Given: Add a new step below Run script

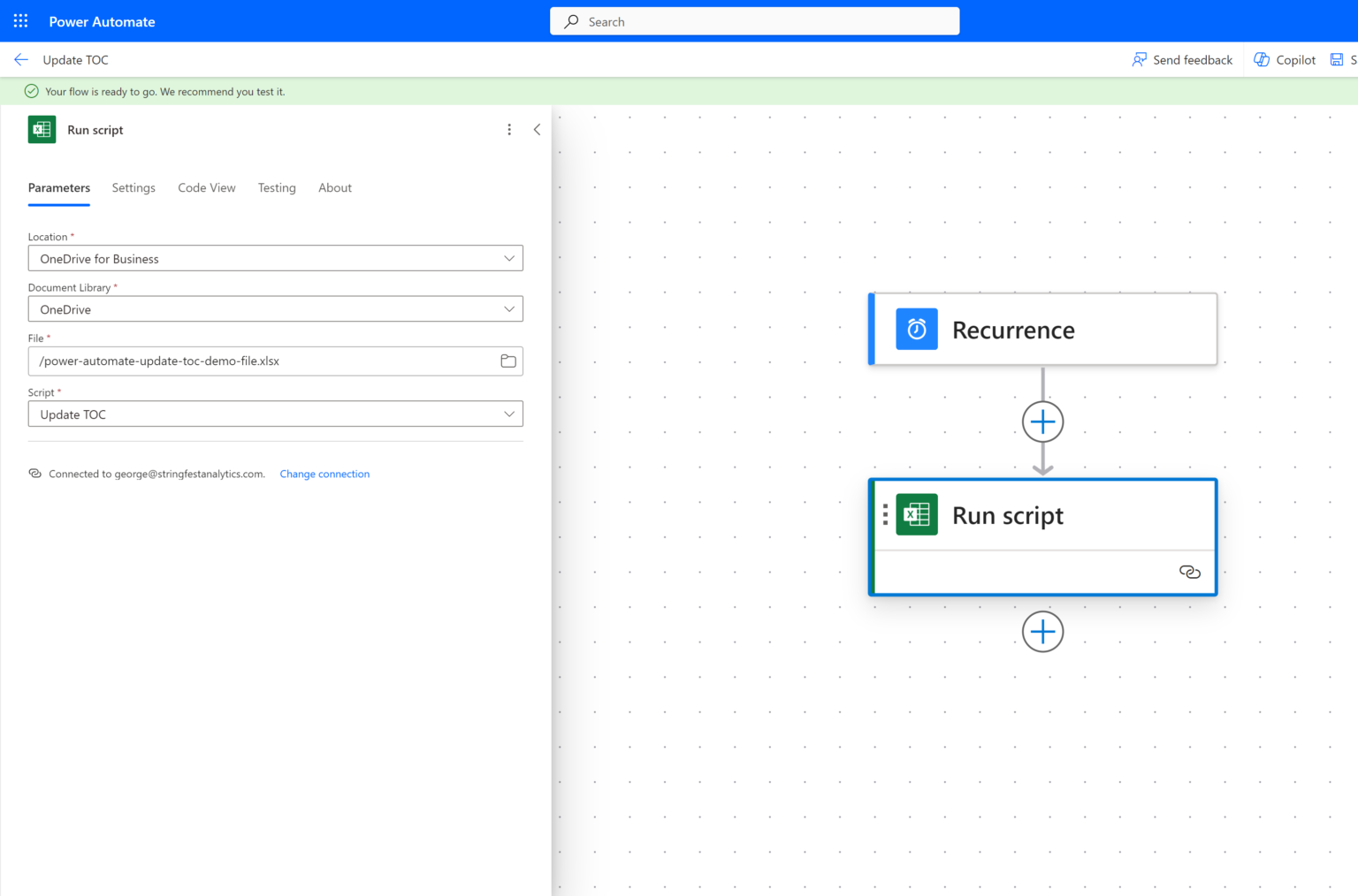Looking at the screenshot, I should click(x=1042, y=632).
